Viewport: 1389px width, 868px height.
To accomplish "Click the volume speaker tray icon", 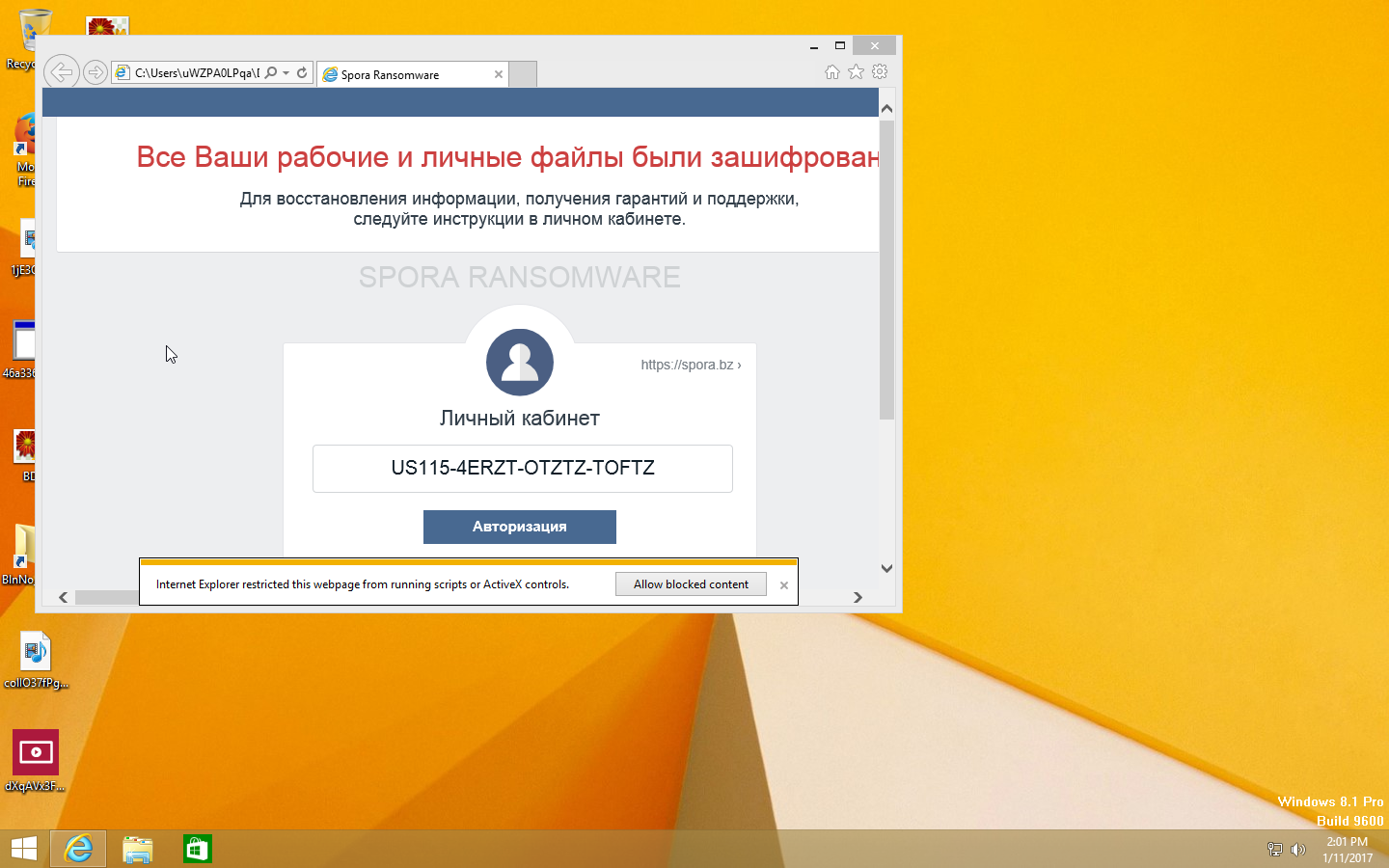I will 1298,850.
